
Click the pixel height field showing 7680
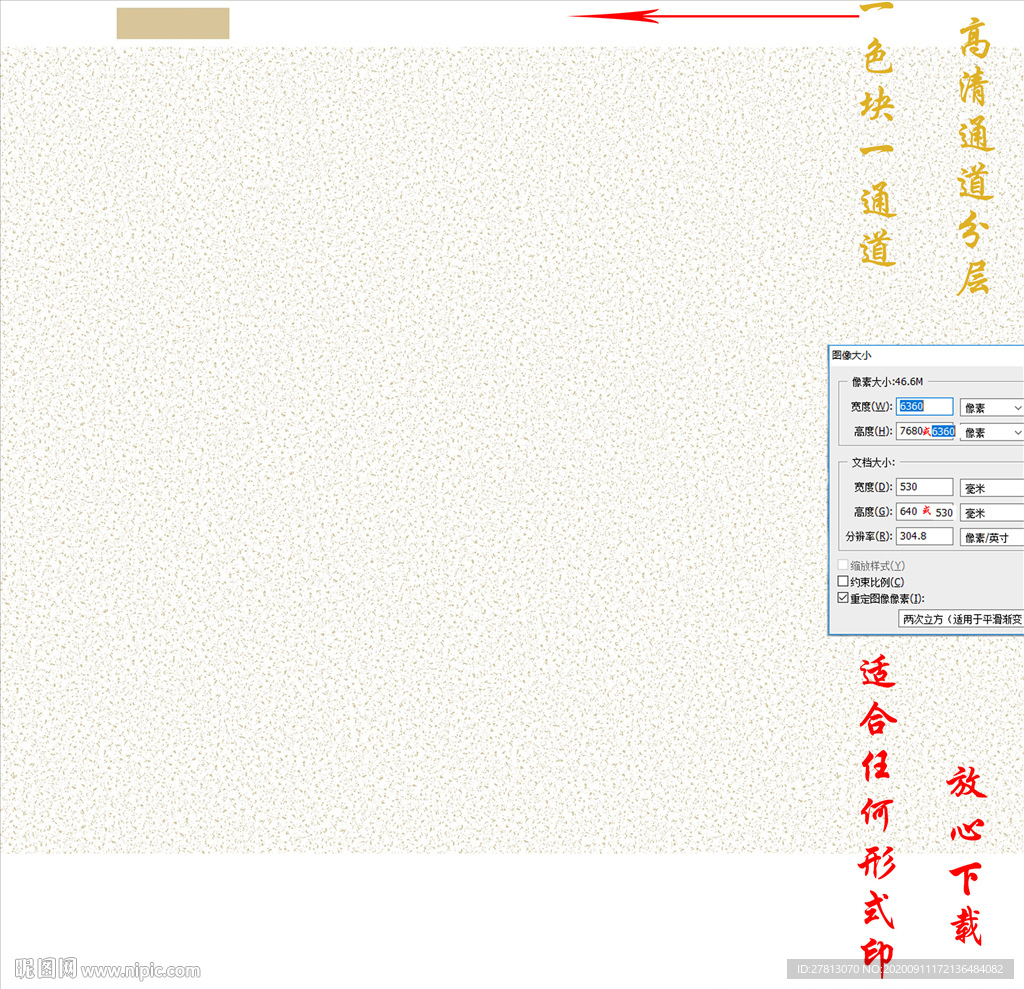[925, 431]
